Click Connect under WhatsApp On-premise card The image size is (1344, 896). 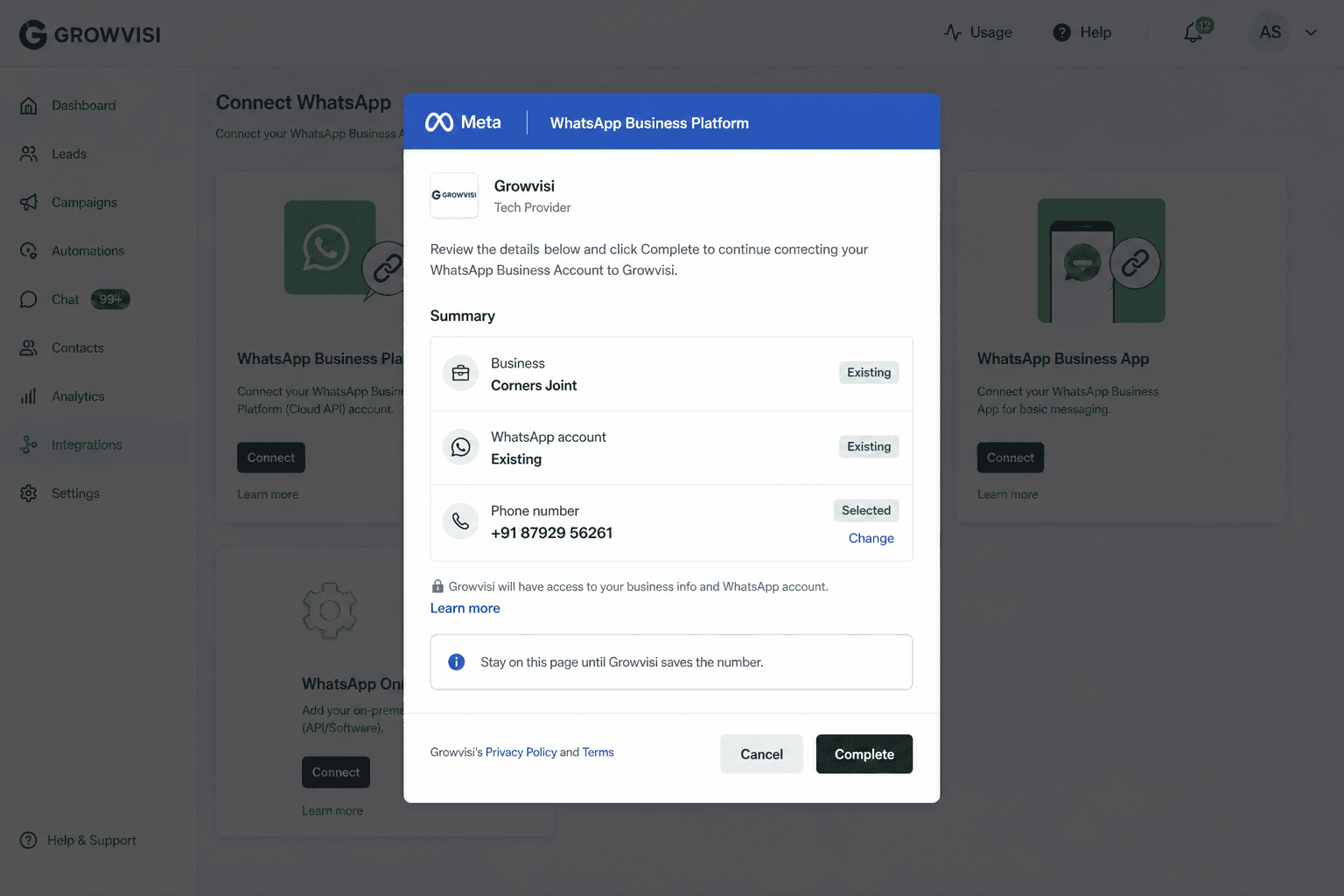coord(336,773)
